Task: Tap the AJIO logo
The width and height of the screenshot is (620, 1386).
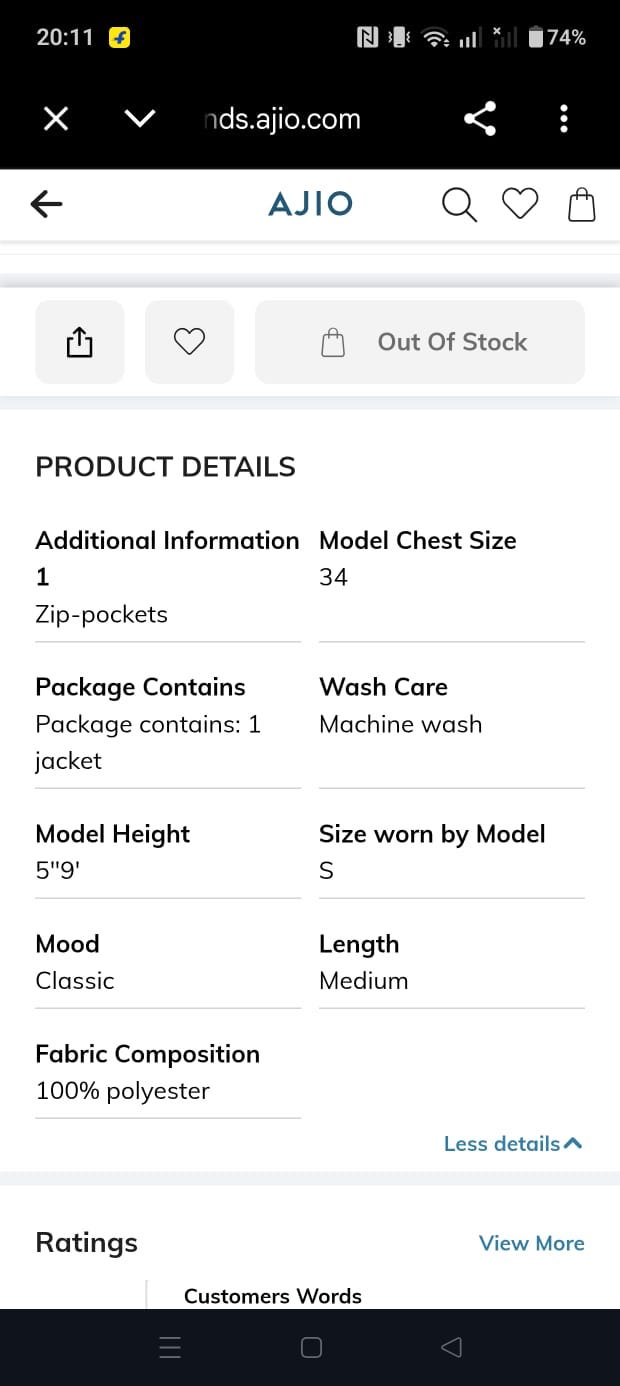Action: [x=311, y=204]
